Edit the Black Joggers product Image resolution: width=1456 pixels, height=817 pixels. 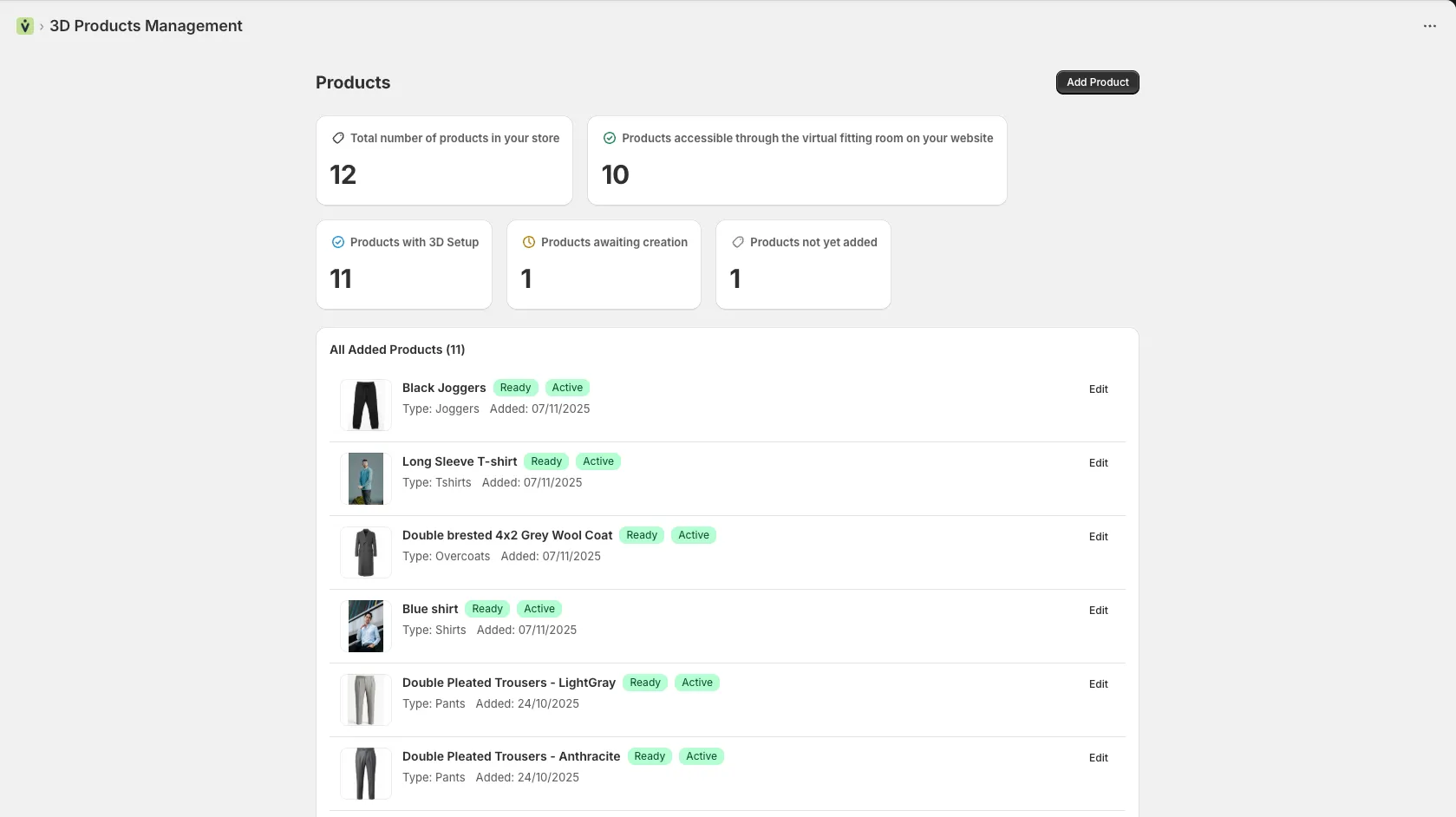point(1097,389)
